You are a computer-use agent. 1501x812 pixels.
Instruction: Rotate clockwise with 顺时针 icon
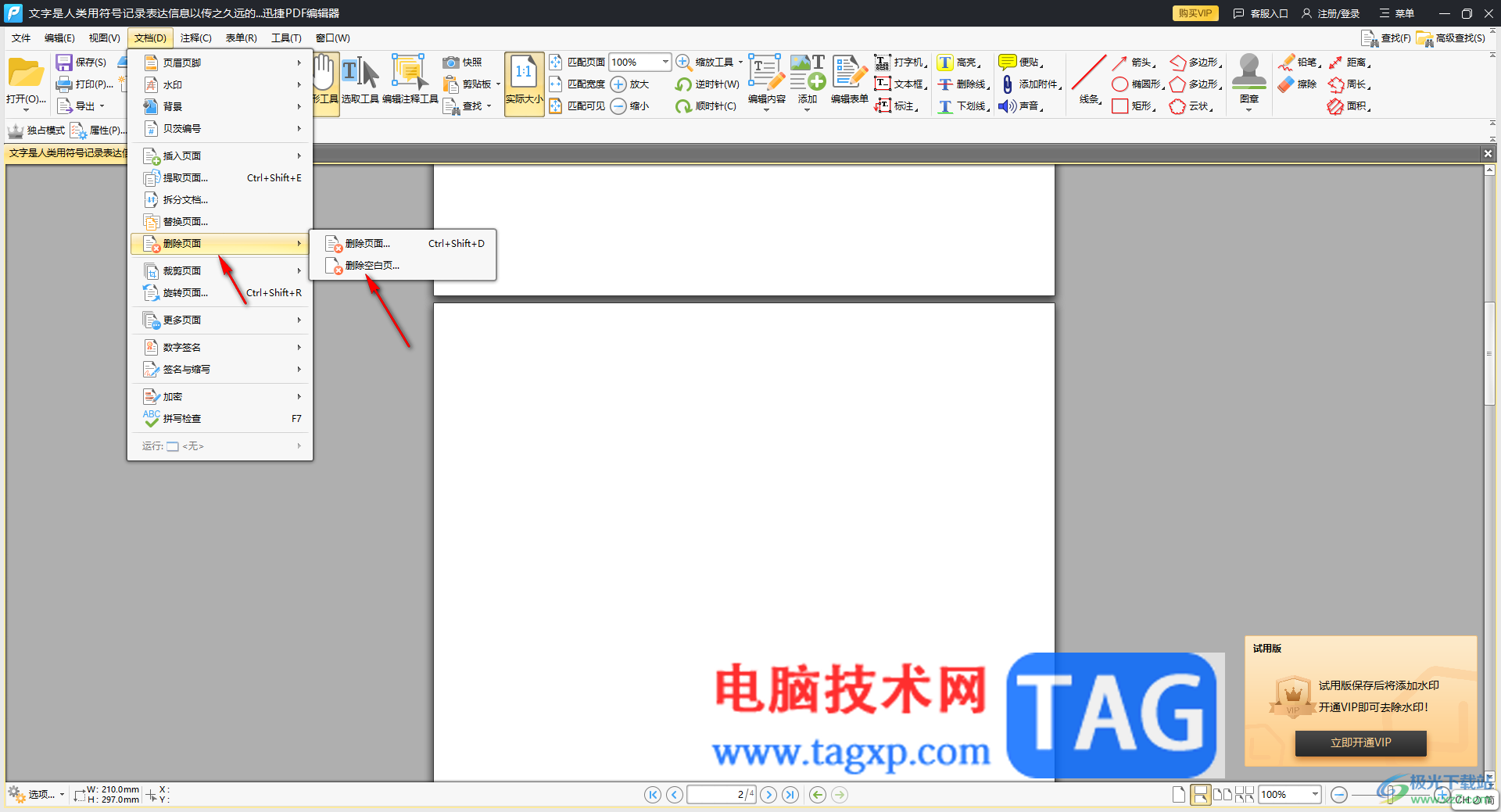coord(684,106)
